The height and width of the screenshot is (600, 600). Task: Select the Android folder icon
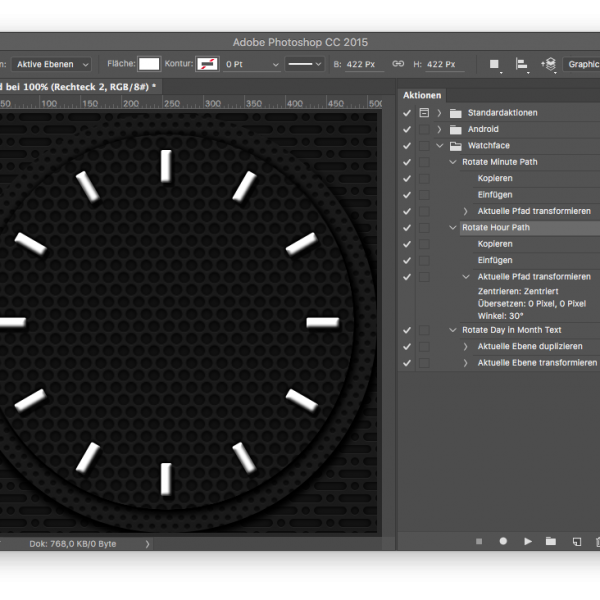455,129
